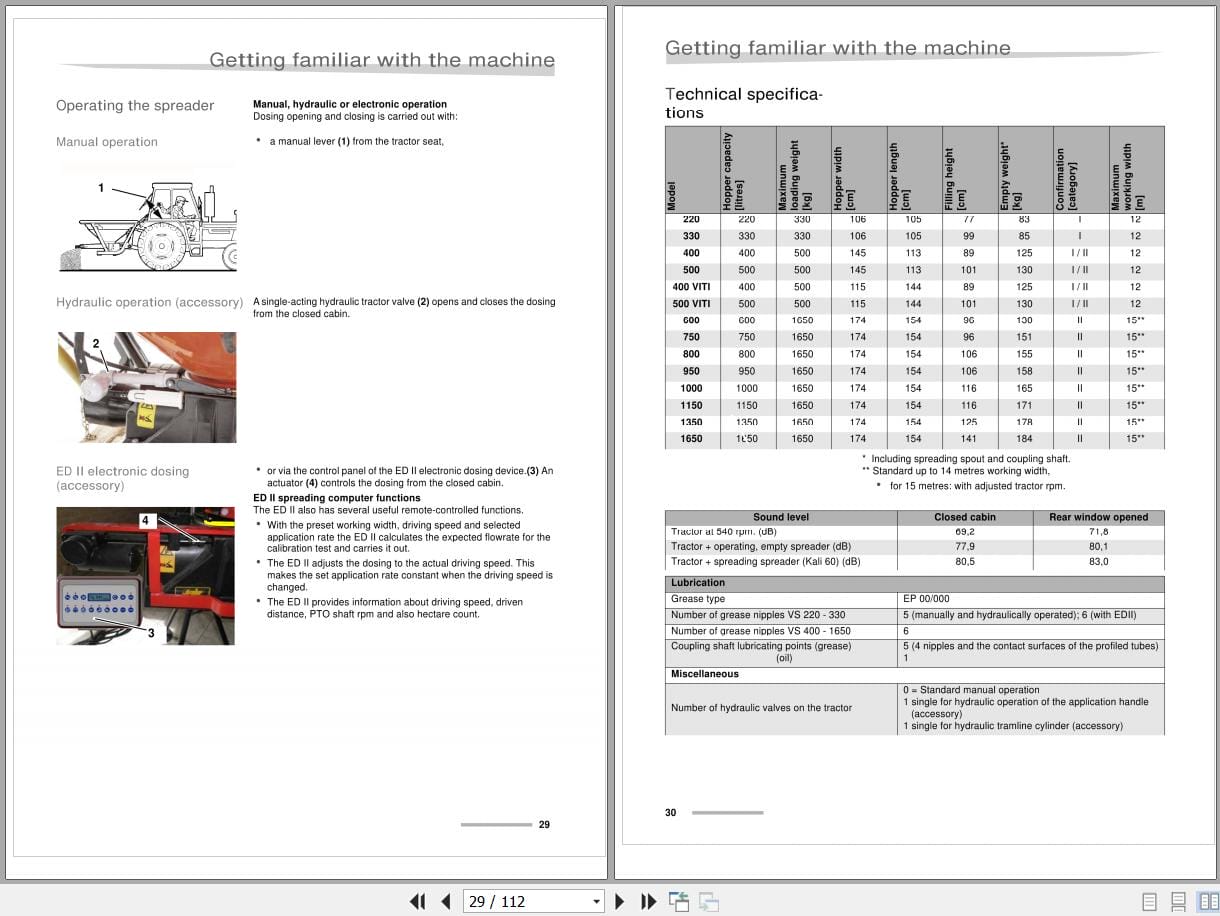1220x916 pixels.
Task: Jump to the last page
Action: point(648,901)
